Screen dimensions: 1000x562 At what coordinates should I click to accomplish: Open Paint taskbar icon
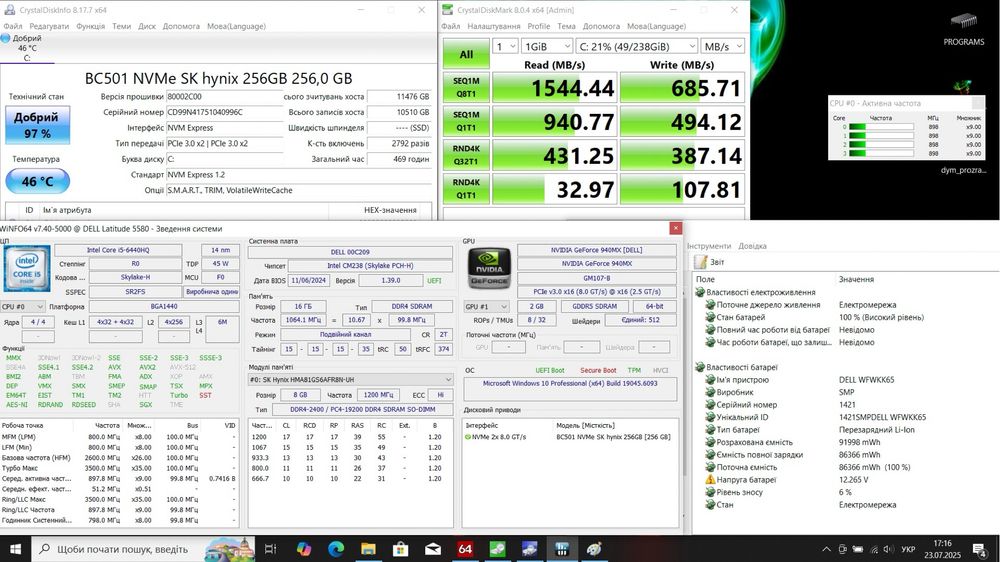(x=594, y=549)
